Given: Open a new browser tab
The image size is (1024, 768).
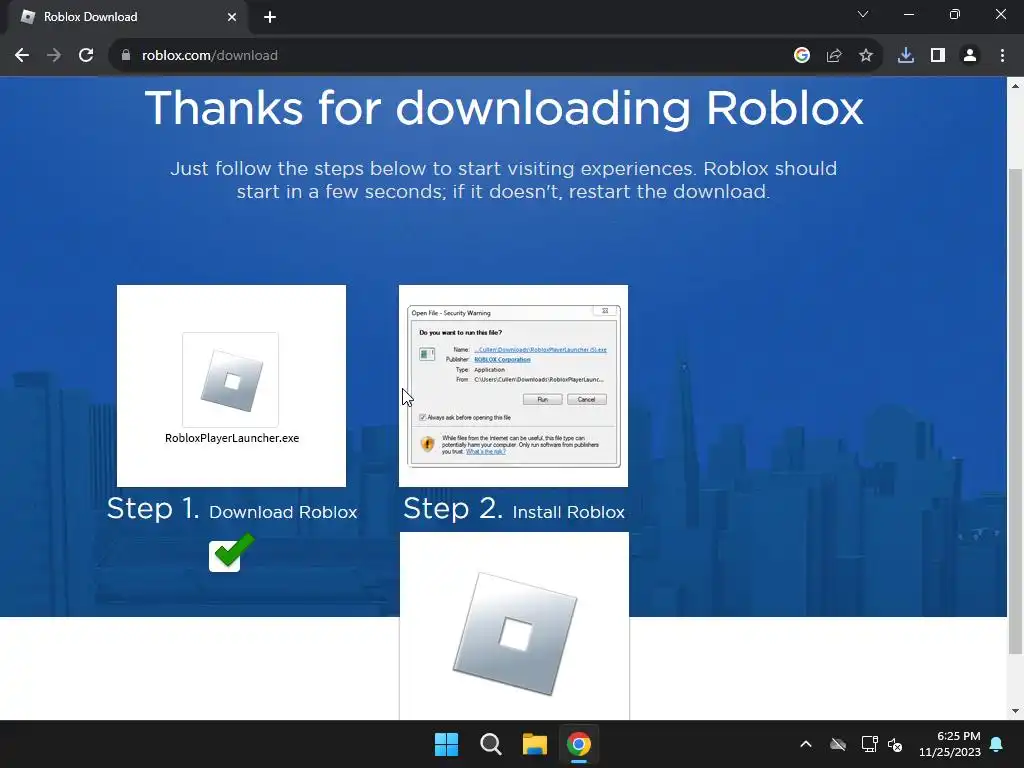Looking at the screenshot, I should point(270,17).
